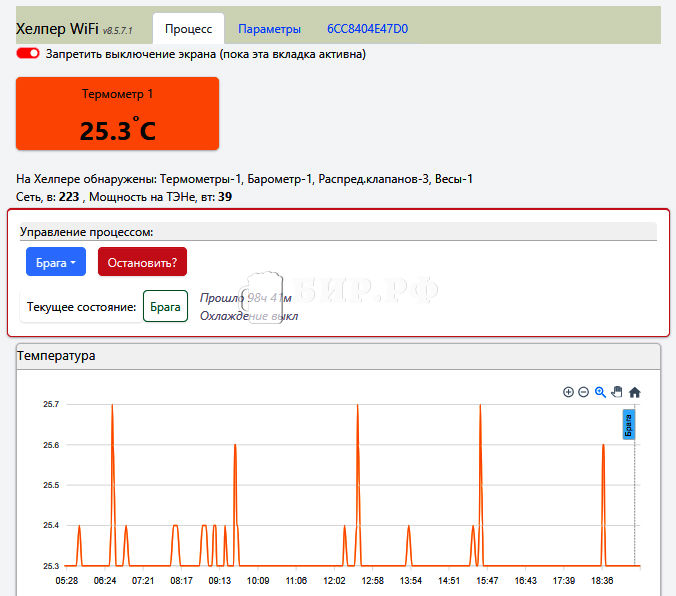676x596 pixels.
Task: Open the Параметры tab
Action: (x=269, y=29)
